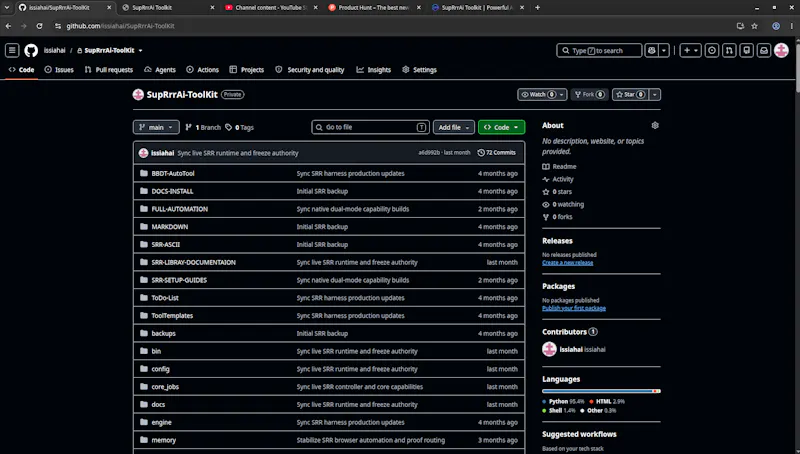Viewport: 800px width, 454px height.
Task: Bookmark this page with the star icon
Action: pos(755,26)
